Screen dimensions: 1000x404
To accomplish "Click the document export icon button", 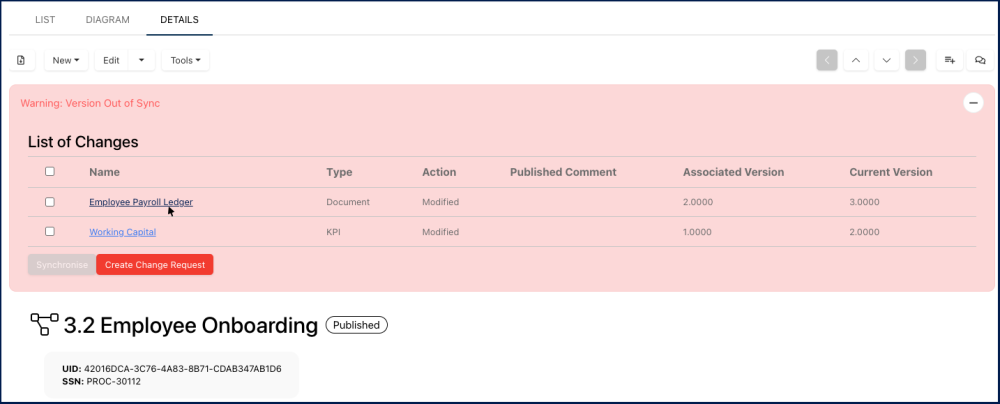I will [x=21, y=60].
